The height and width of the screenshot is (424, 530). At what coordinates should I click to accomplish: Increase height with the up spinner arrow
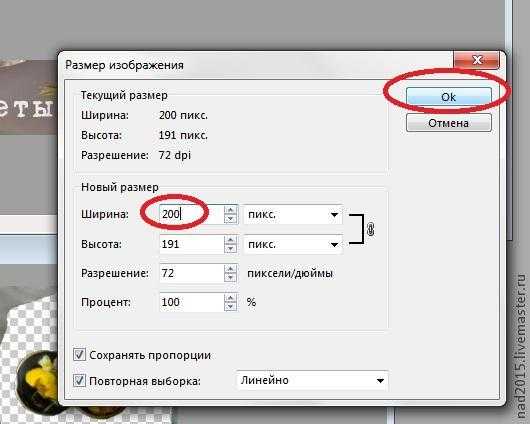click(231, 240)
